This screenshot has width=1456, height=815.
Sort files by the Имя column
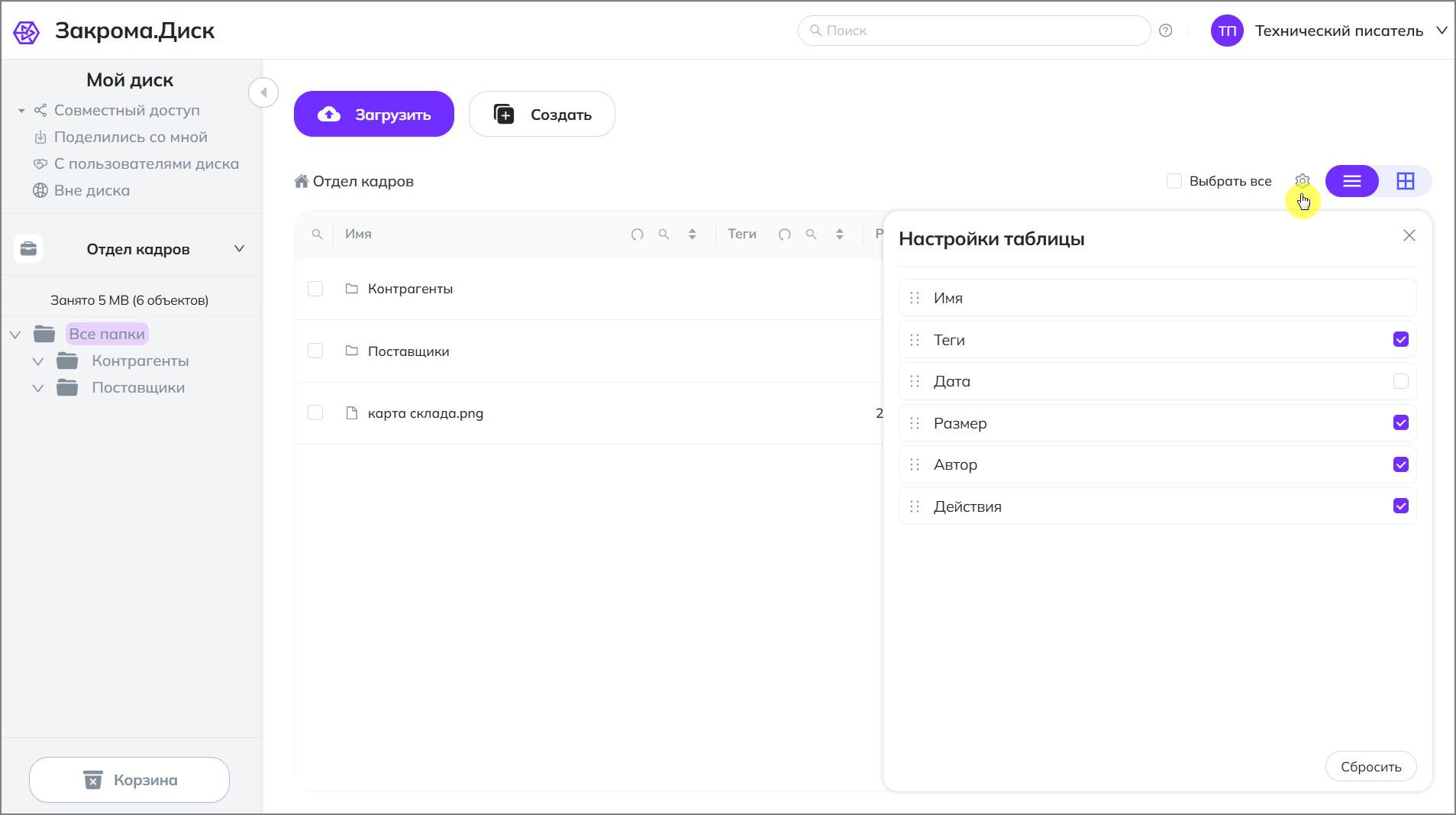[x=692, y=234]
